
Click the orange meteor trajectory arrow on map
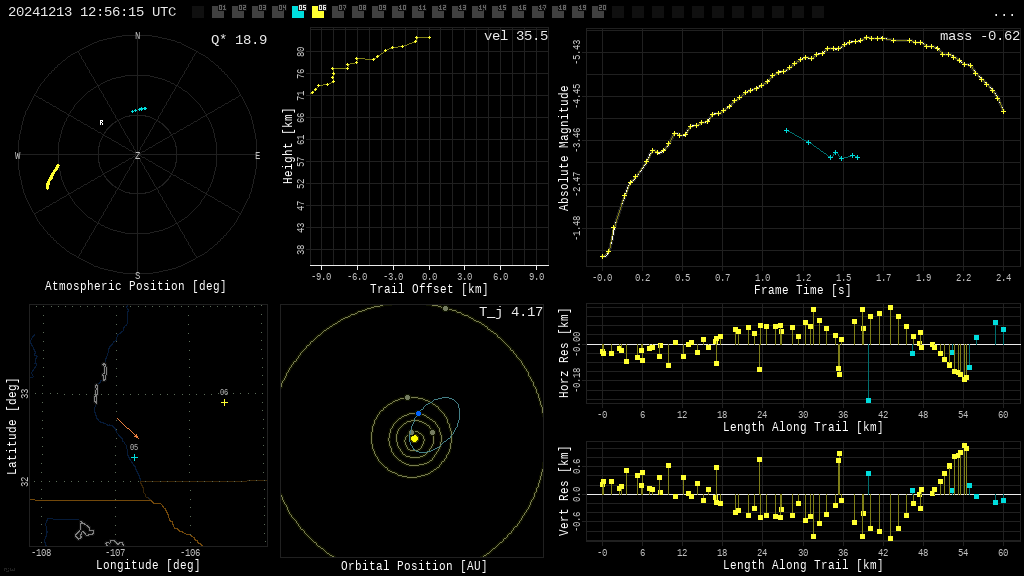[127, 428]
